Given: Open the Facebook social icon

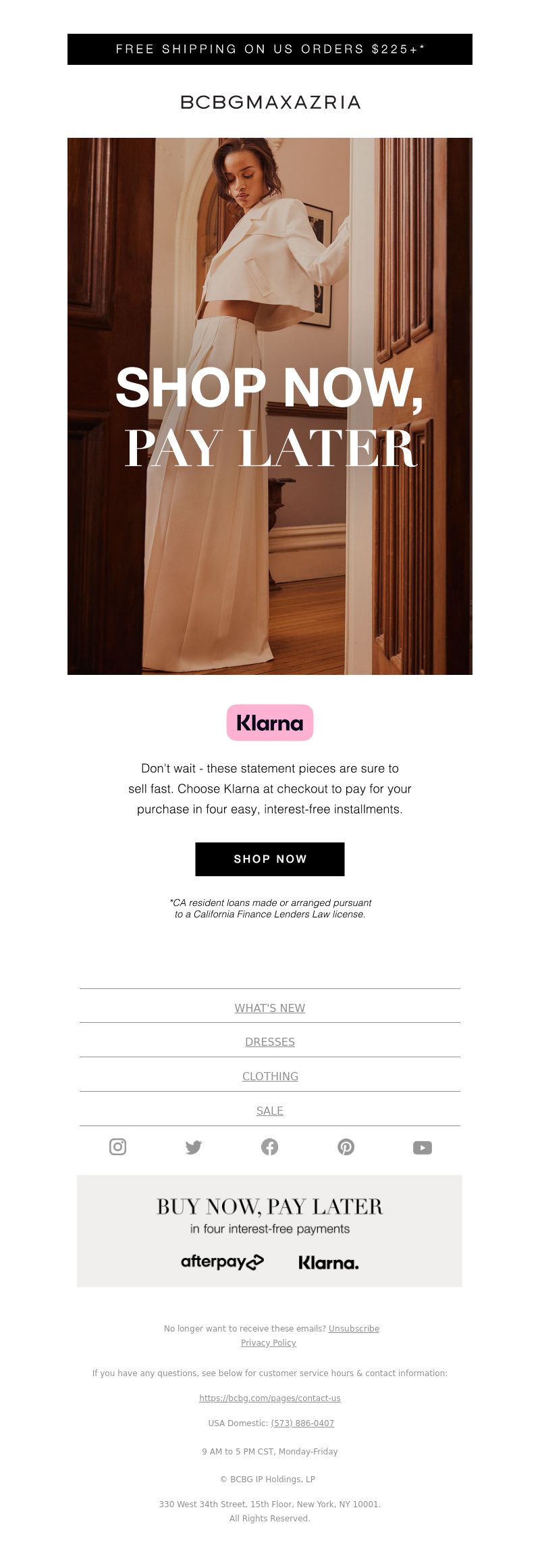Looking at the screenshot, I should 270,1146.
